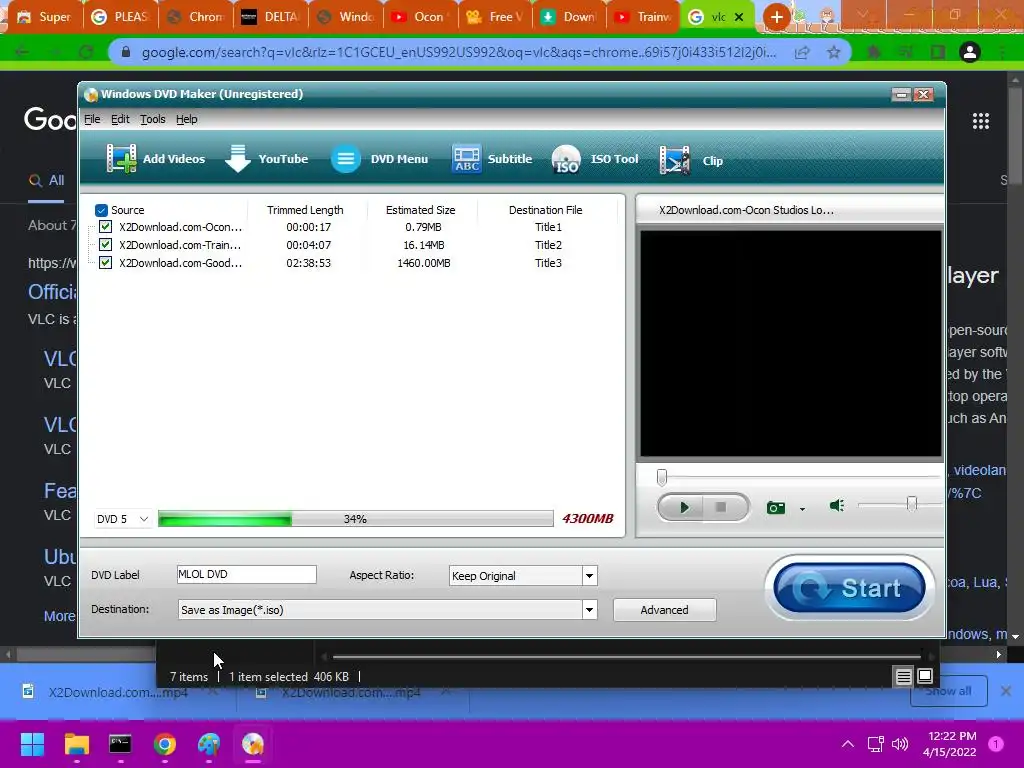Open the Tools menu
1024x768 pixels.
click(153, 119)
